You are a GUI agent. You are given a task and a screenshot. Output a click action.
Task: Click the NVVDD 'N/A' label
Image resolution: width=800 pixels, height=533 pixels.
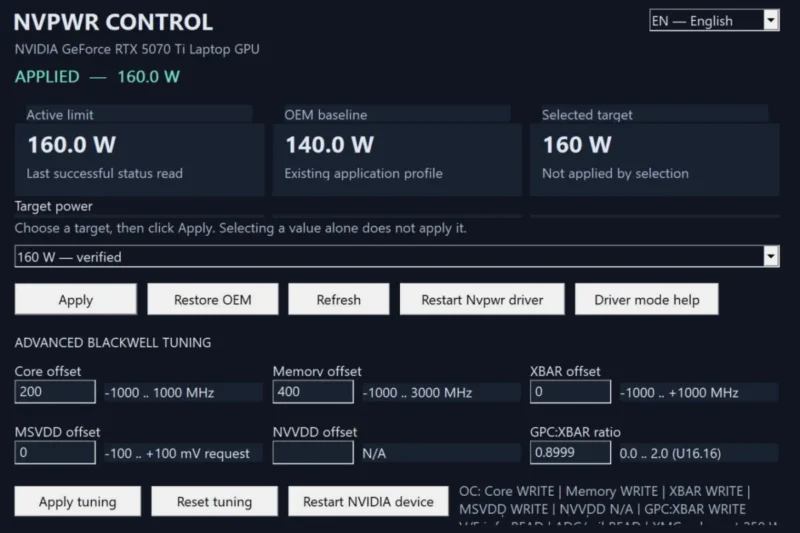(x=374, y=453)
